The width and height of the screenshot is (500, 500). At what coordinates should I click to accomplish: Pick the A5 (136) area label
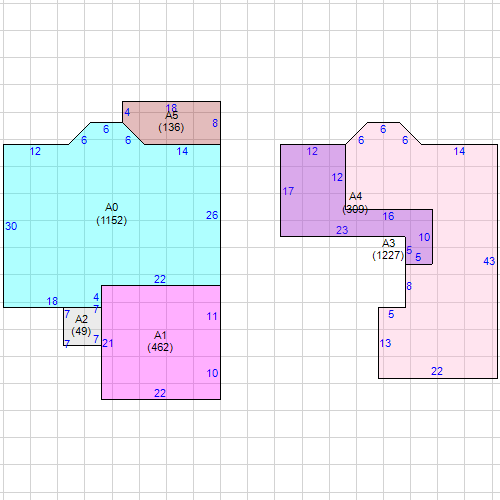pyautogui.click(x=171, y=121)
